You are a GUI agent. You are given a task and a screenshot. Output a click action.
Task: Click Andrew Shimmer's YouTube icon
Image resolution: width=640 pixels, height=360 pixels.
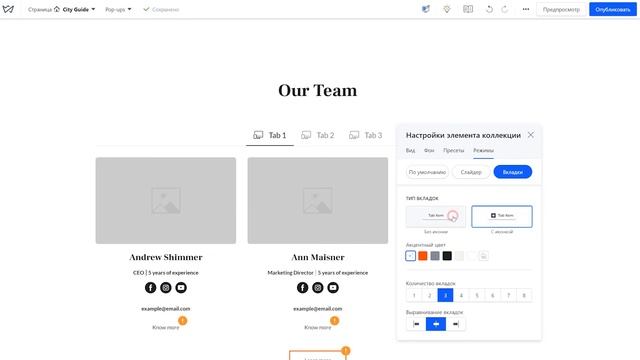181,288
